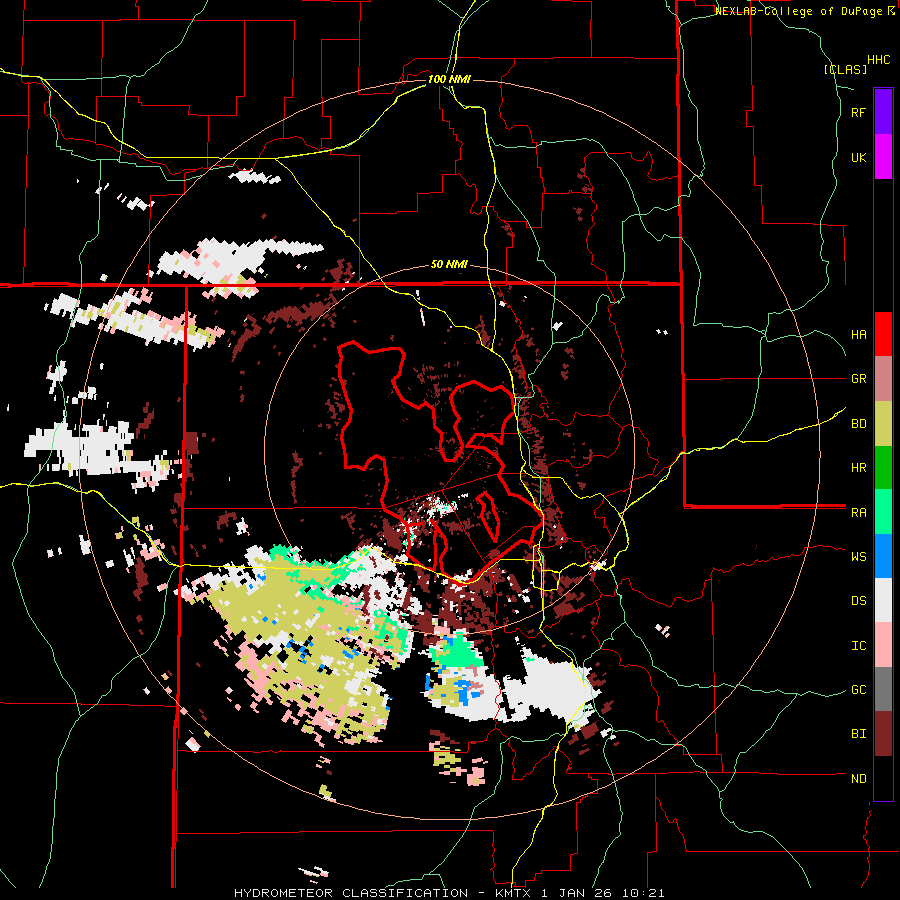
Task: Click the HR legend label
Action: [x=858, y=468]
